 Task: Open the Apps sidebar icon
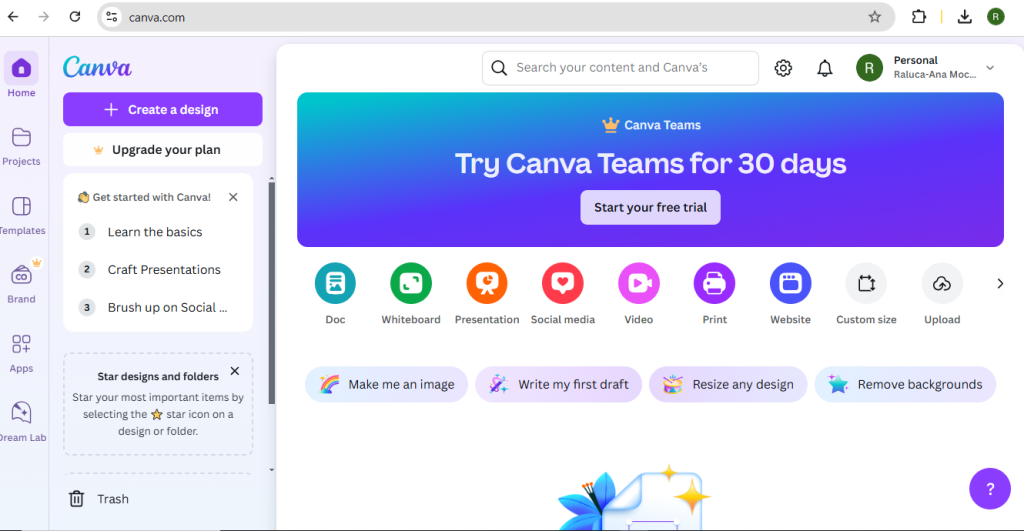click(21, 344)
